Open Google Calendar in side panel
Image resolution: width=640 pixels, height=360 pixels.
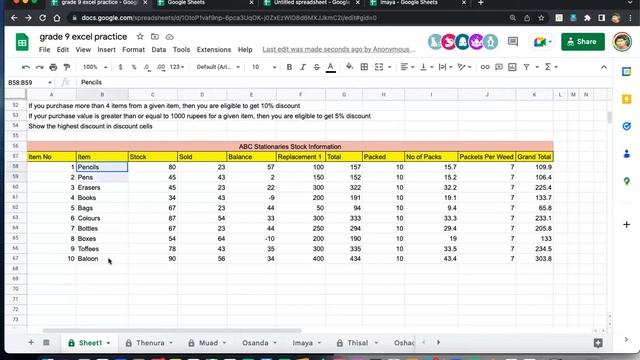[x=627, y=72]
